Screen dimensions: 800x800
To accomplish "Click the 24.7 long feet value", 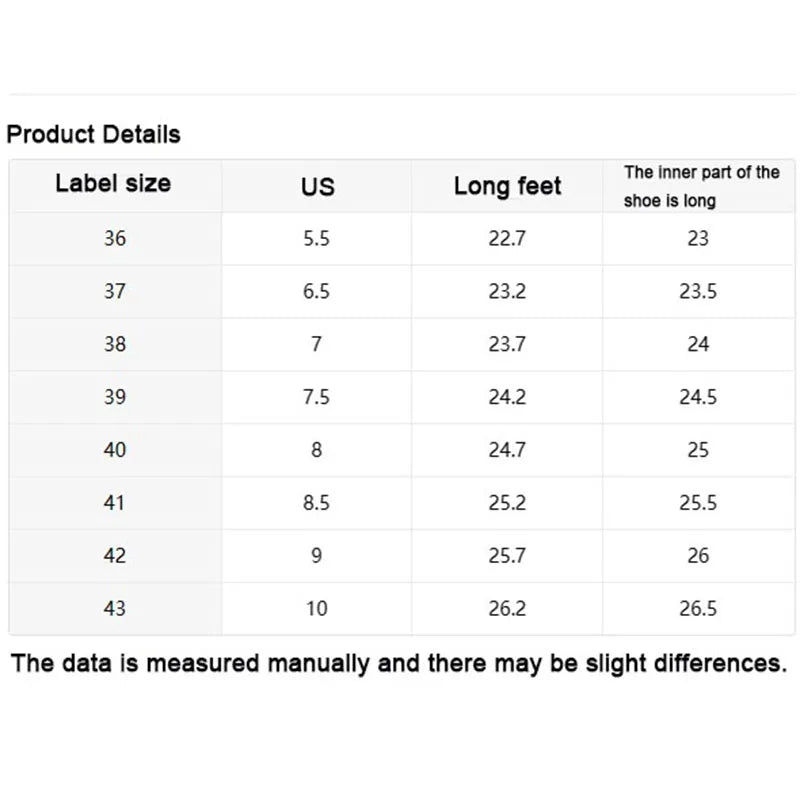I will pyautogui.click(x=507, y=449).
